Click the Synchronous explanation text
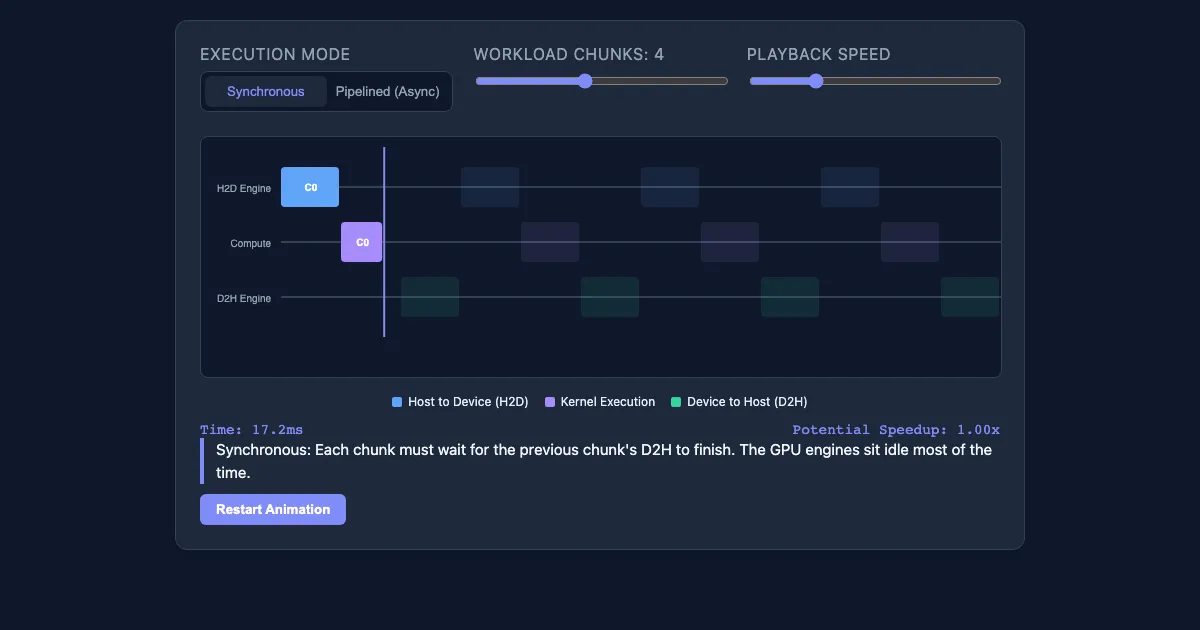The image size is (1200, 630). [604, 461]
